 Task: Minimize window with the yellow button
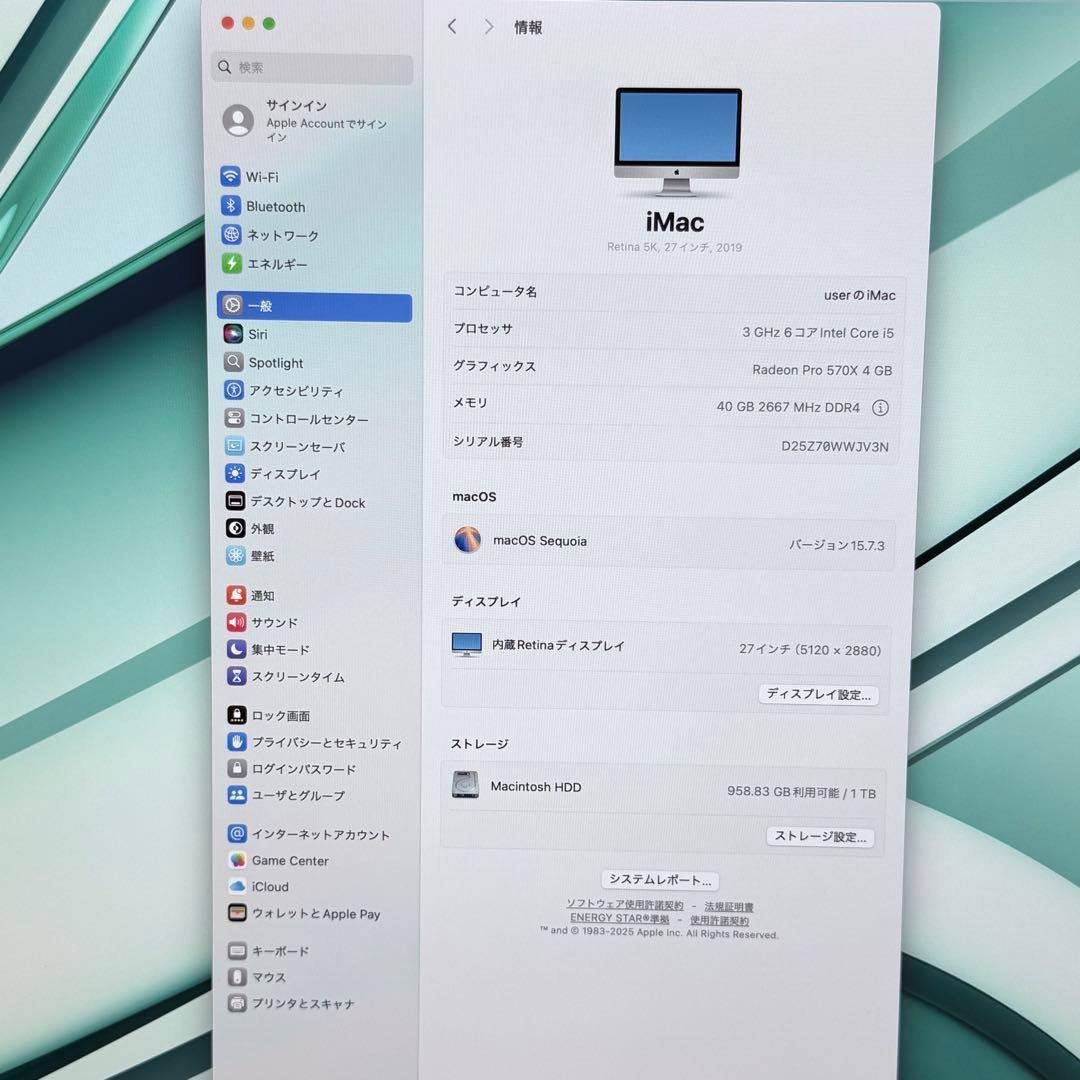coord(249,23)
